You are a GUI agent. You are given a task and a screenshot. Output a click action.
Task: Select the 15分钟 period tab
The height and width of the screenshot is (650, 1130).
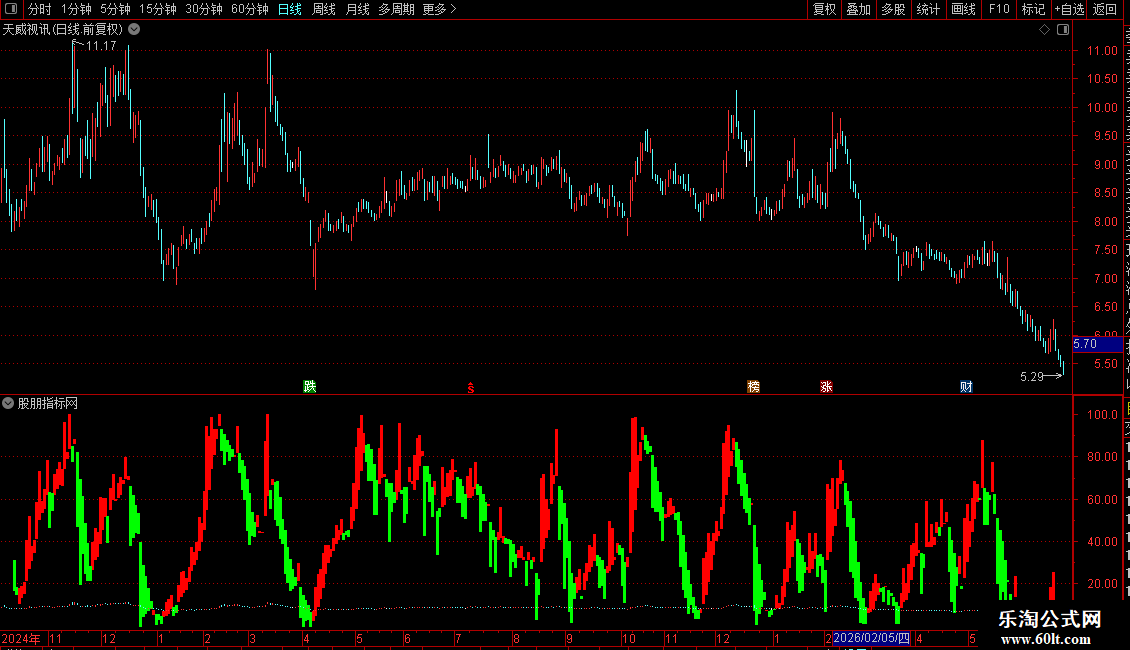pyautogui.click(x=158, y=9)
